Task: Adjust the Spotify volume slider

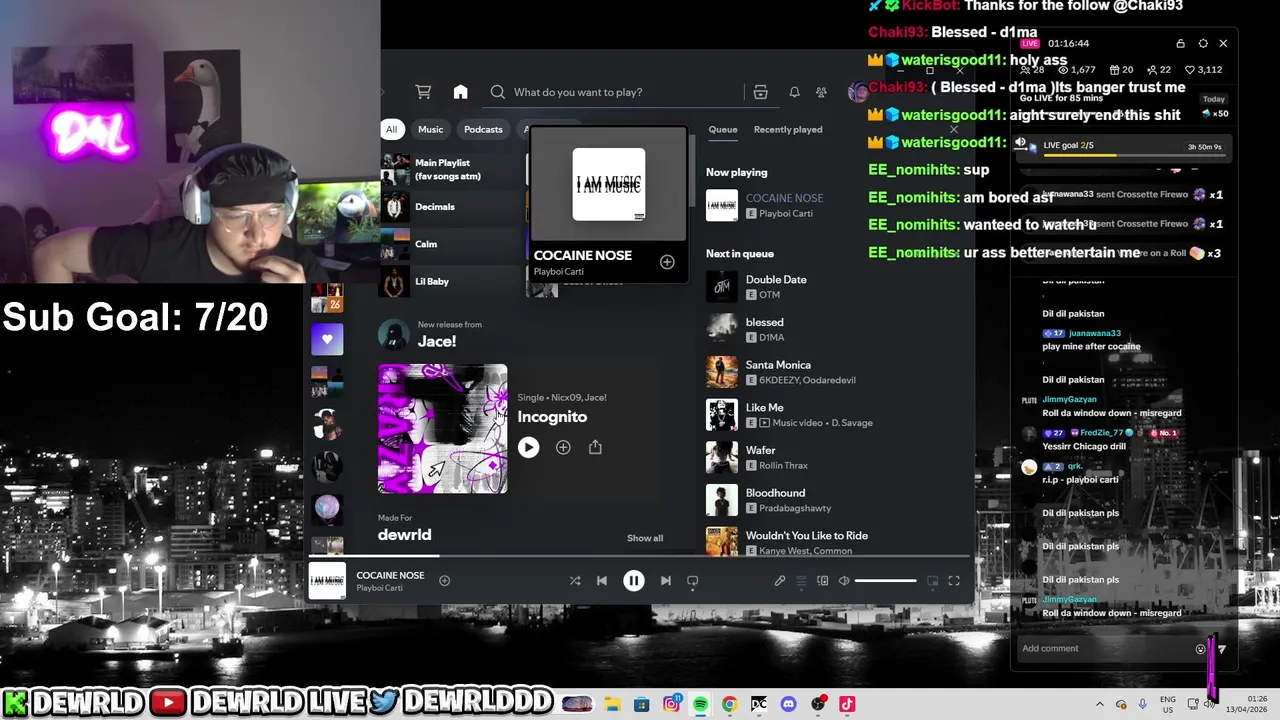Action: coord(886,581)
